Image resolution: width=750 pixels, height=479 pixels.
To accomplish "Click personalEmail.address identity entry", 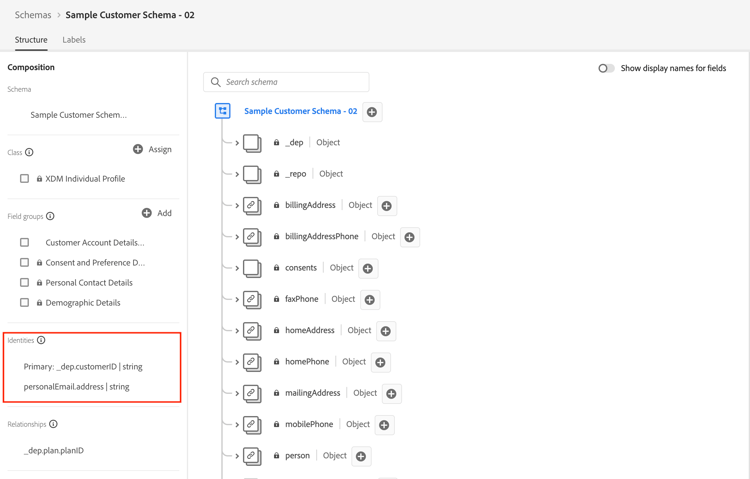I will pyautogui.click(x=77, y=387).
